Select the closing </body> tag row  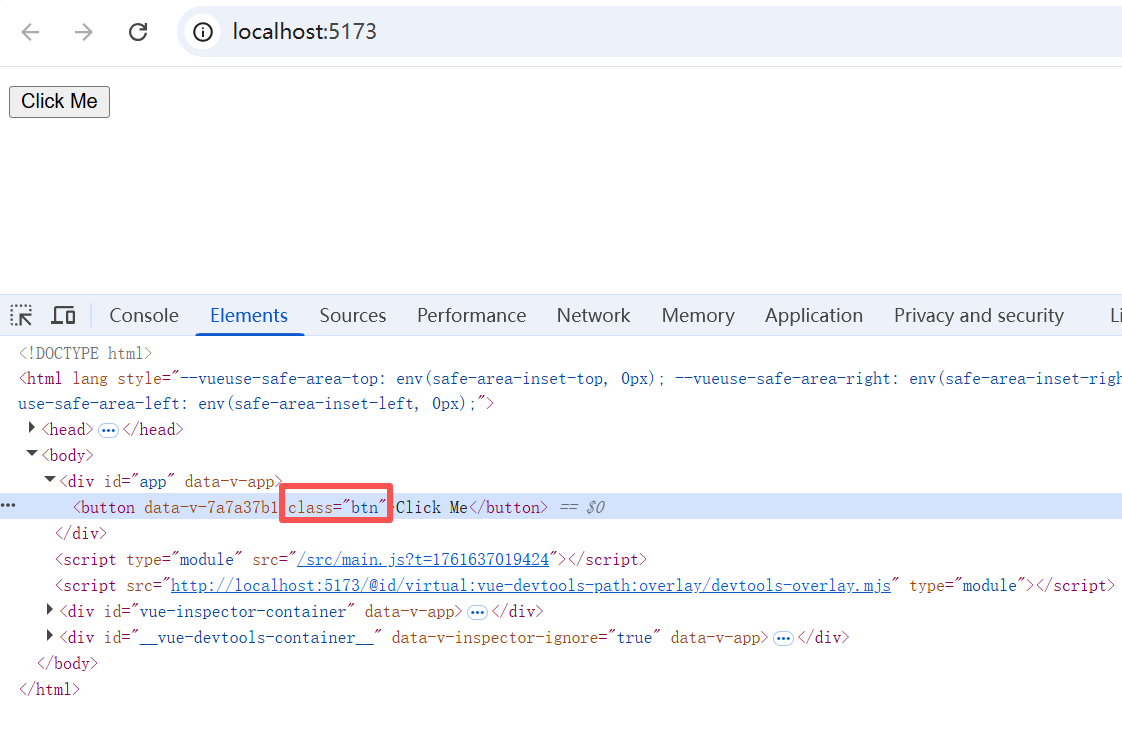coord(67,664)
